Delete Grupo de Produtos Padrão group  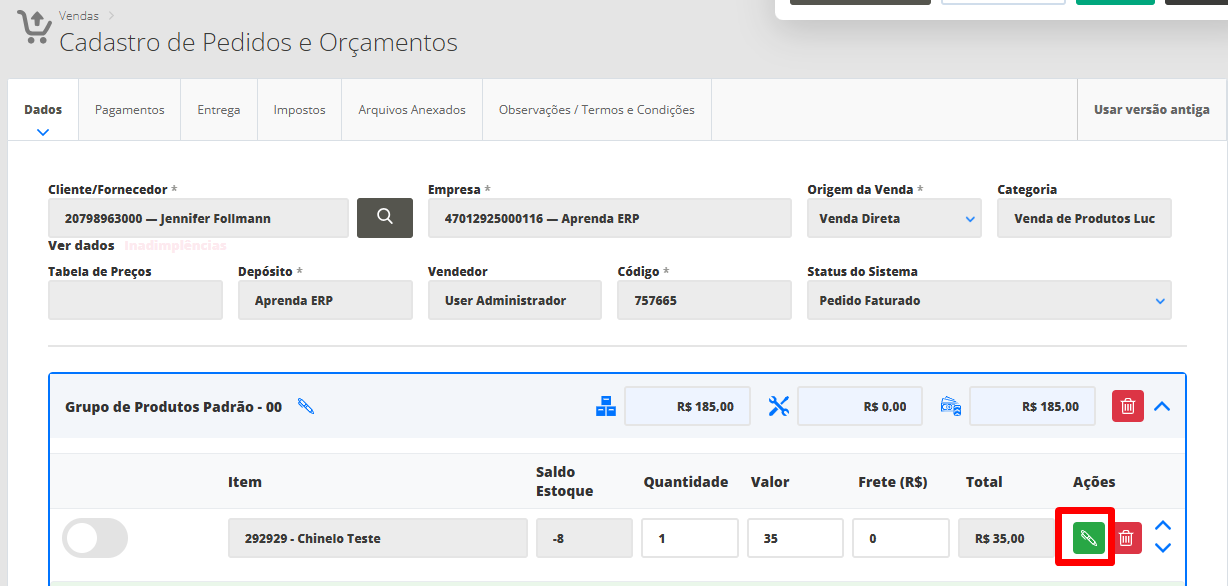pyautogui.click(x=1127, y=406)
